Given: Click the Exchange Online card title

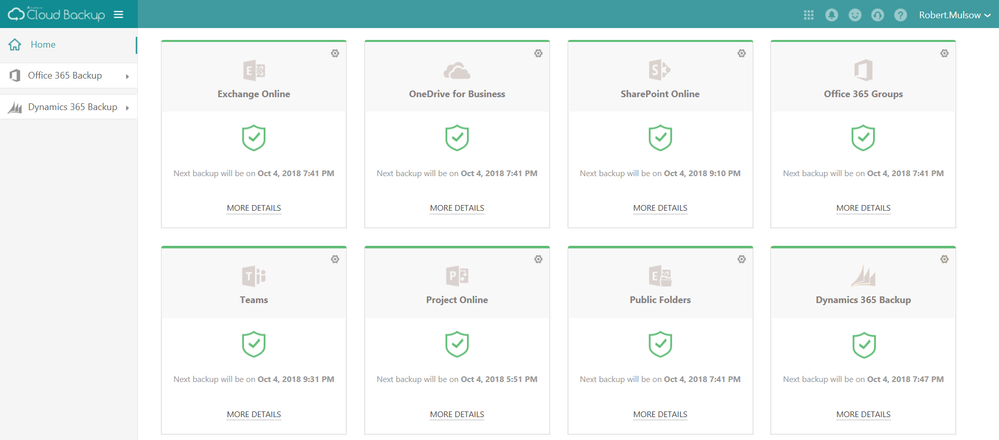Looking at the screenshot, I should click(254, 94).
